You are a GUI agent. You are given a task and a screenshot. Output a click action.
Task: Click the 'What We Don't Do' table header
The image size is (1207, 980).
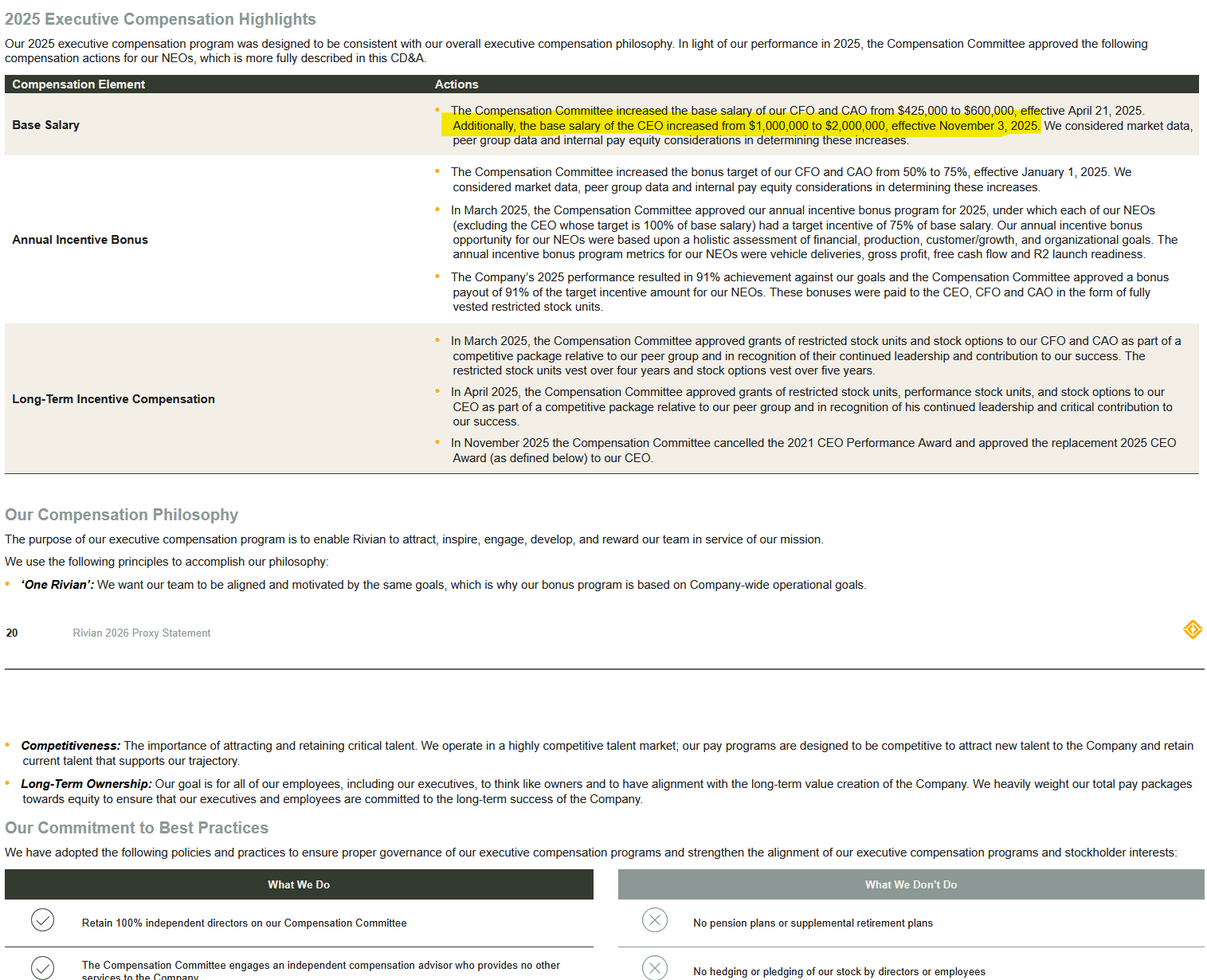pos(911,884)
